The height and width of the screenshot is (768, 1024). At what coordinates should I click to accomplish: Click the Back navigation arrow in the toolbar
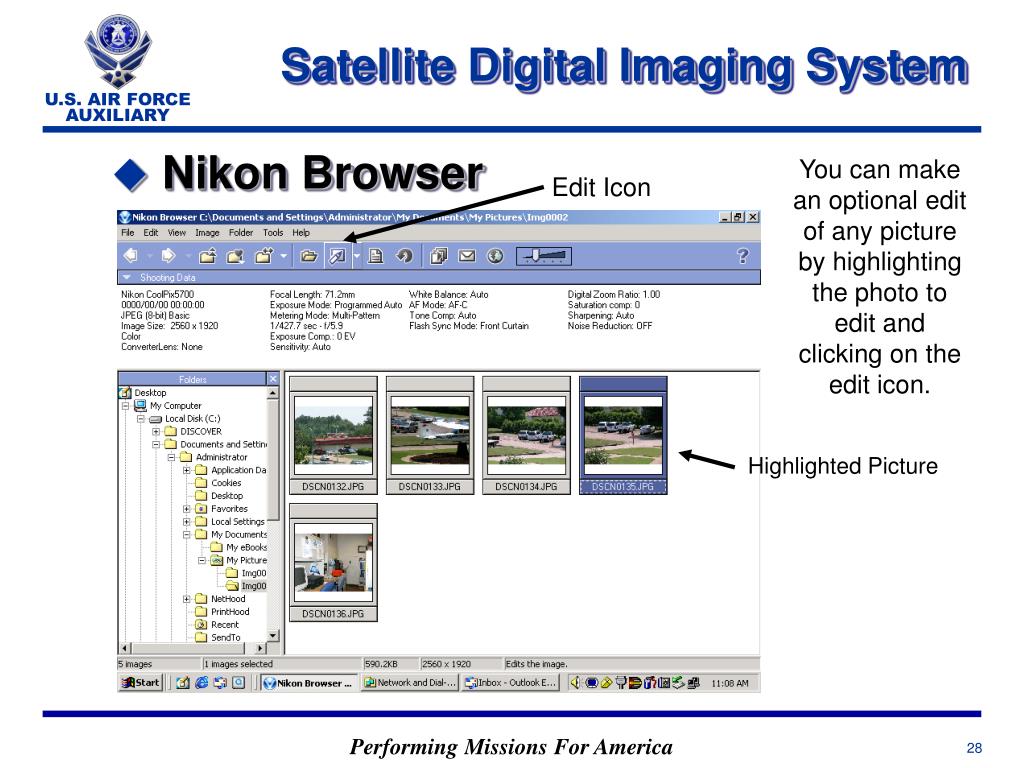click(131, 256)
